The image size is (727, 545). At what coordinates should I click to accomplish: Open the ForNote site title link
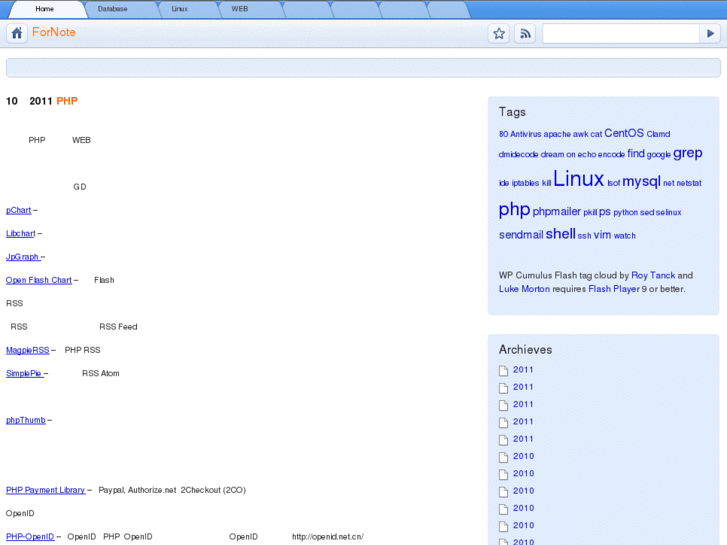click(x=54, y=32)
